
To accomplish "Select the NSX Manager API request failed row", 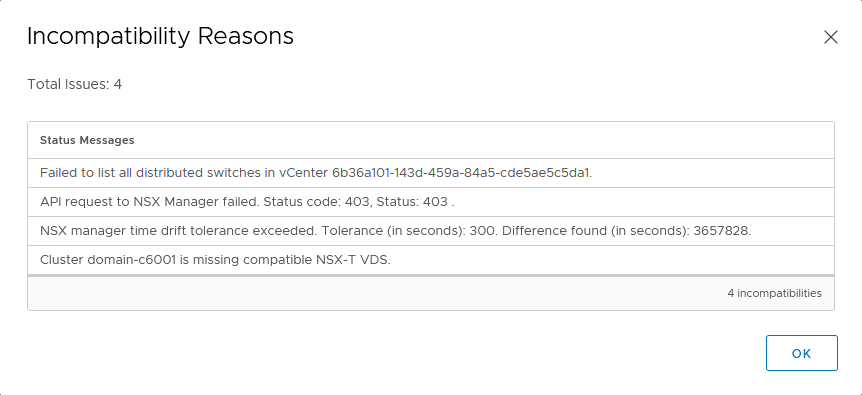I will click(x=431, y=202).
